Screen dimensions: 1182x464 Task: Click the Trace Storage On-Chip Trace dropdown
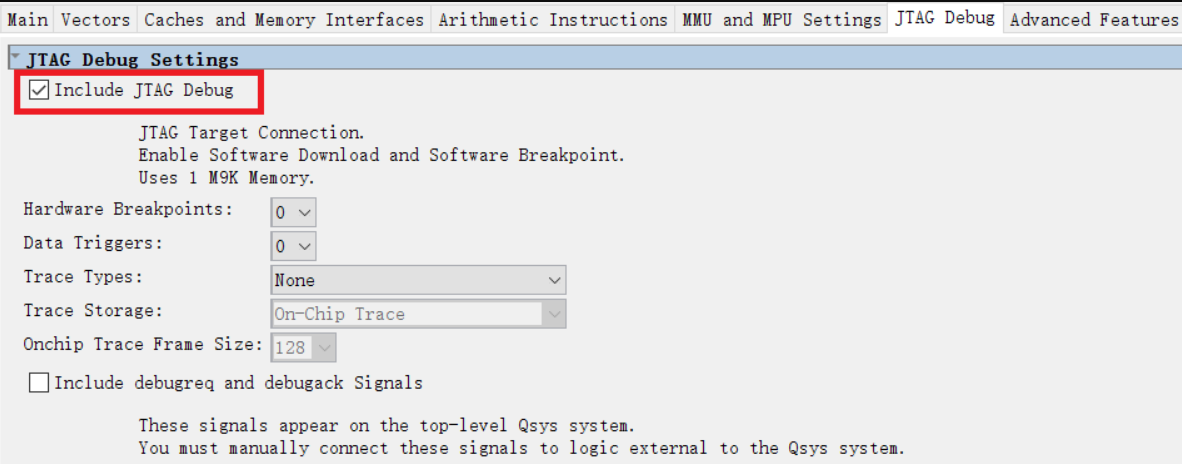(418, 314)
